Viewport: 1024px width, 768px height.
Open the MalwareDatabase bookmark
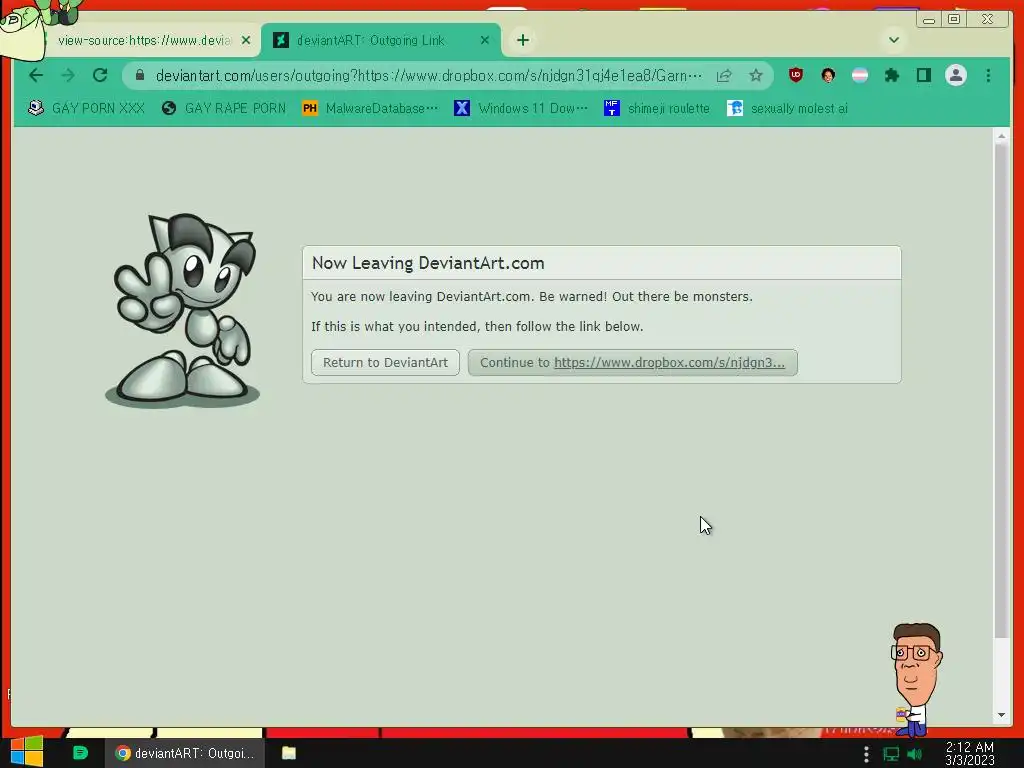[x=370, y=108]
